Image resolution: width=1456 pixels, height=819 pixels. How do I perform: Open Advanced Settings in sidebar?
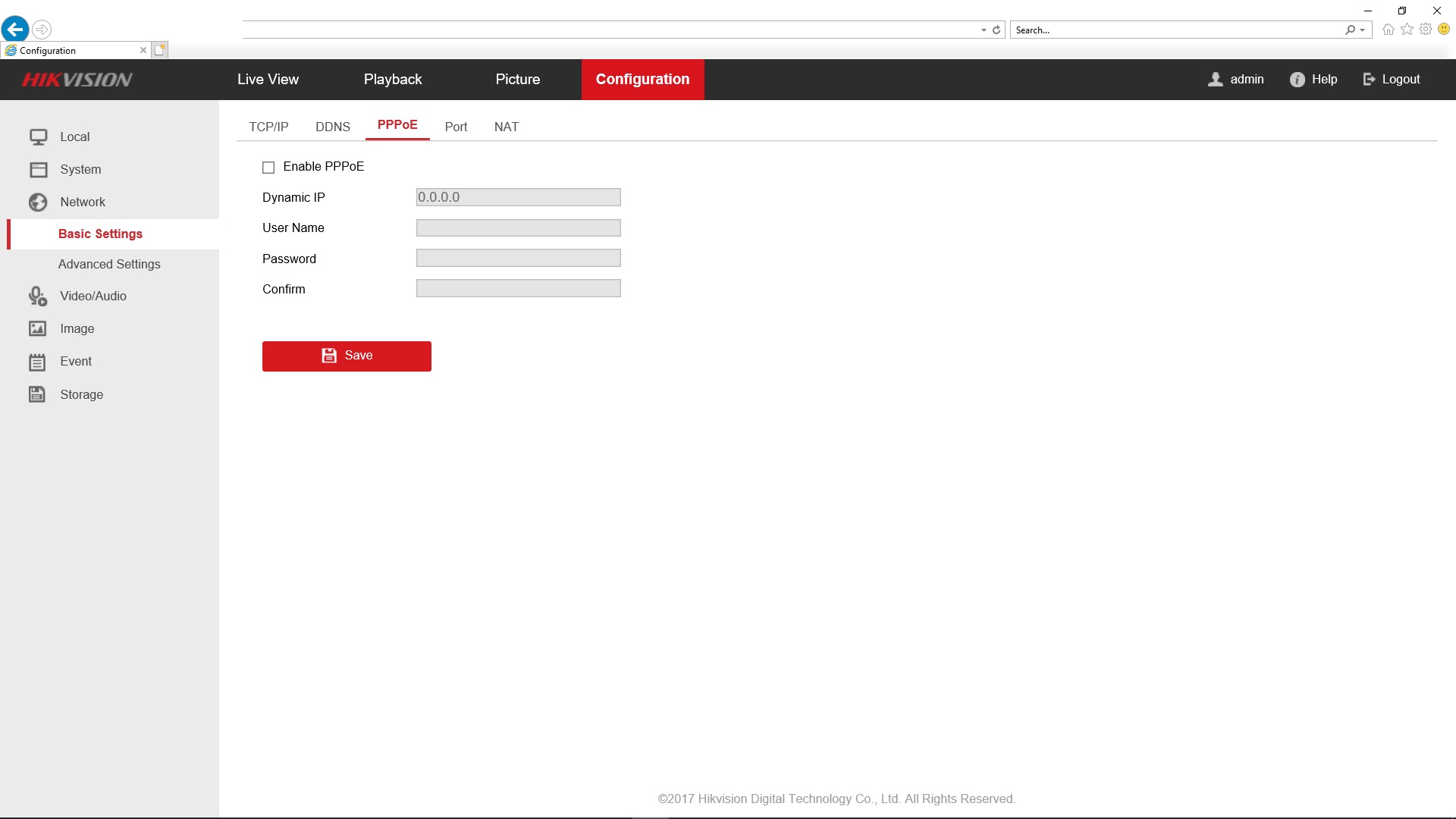[109, 265]
